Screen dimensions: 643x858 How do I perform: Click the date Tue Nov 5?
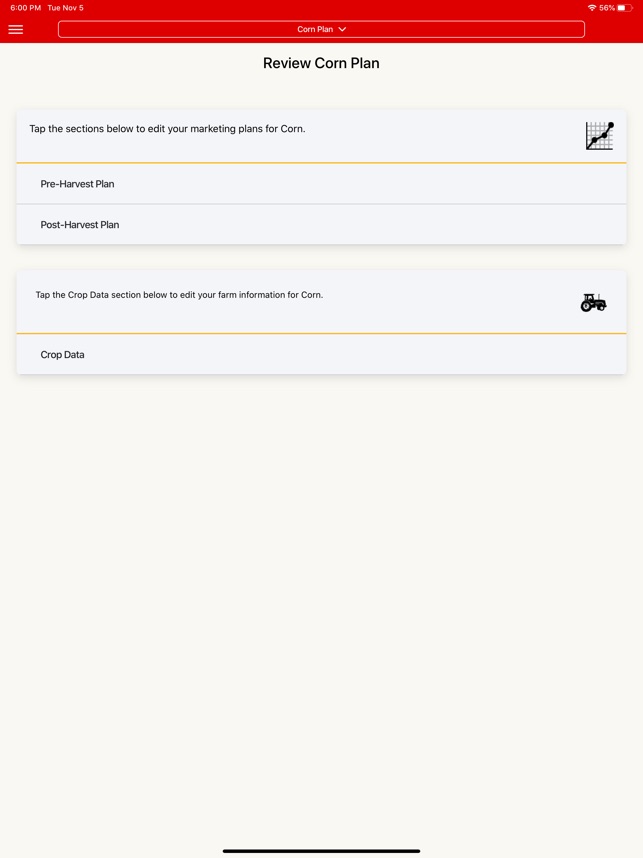tap(63, 7)
